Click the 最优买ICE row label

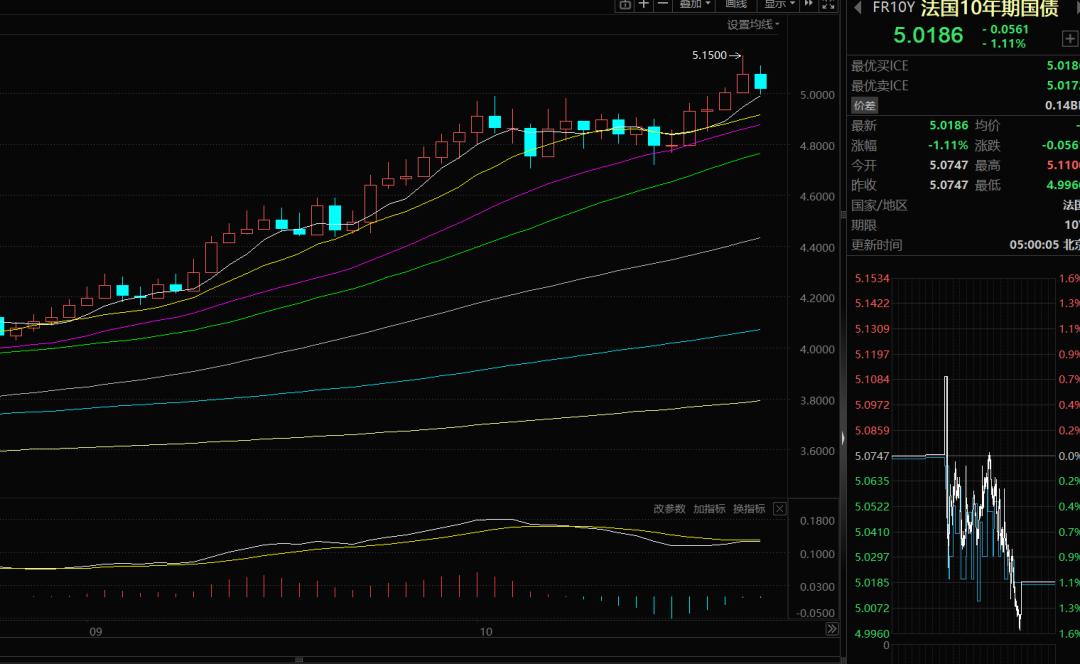click(x=880, y=66)
